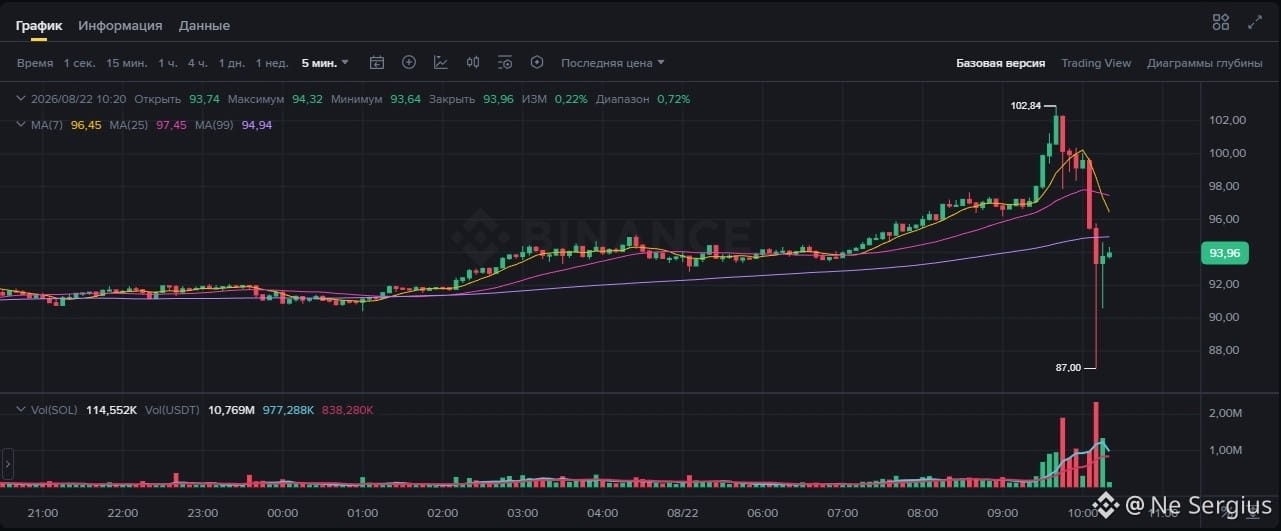Click the current price tag 93,96

[x=1225, y=253]
